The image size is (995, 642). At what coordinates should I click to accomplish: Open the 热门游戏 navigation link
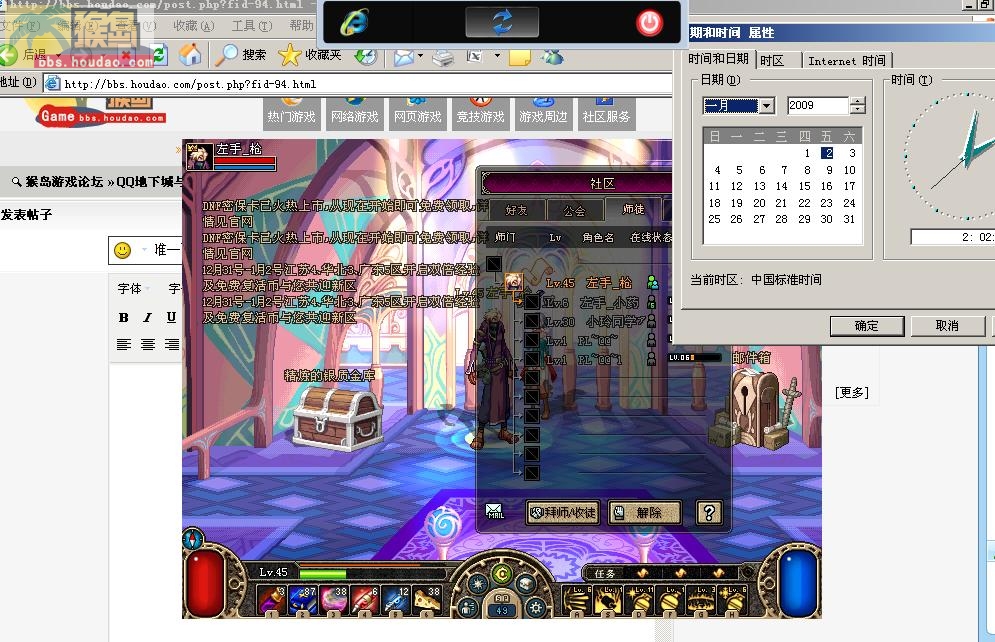(x=291, y=115)
